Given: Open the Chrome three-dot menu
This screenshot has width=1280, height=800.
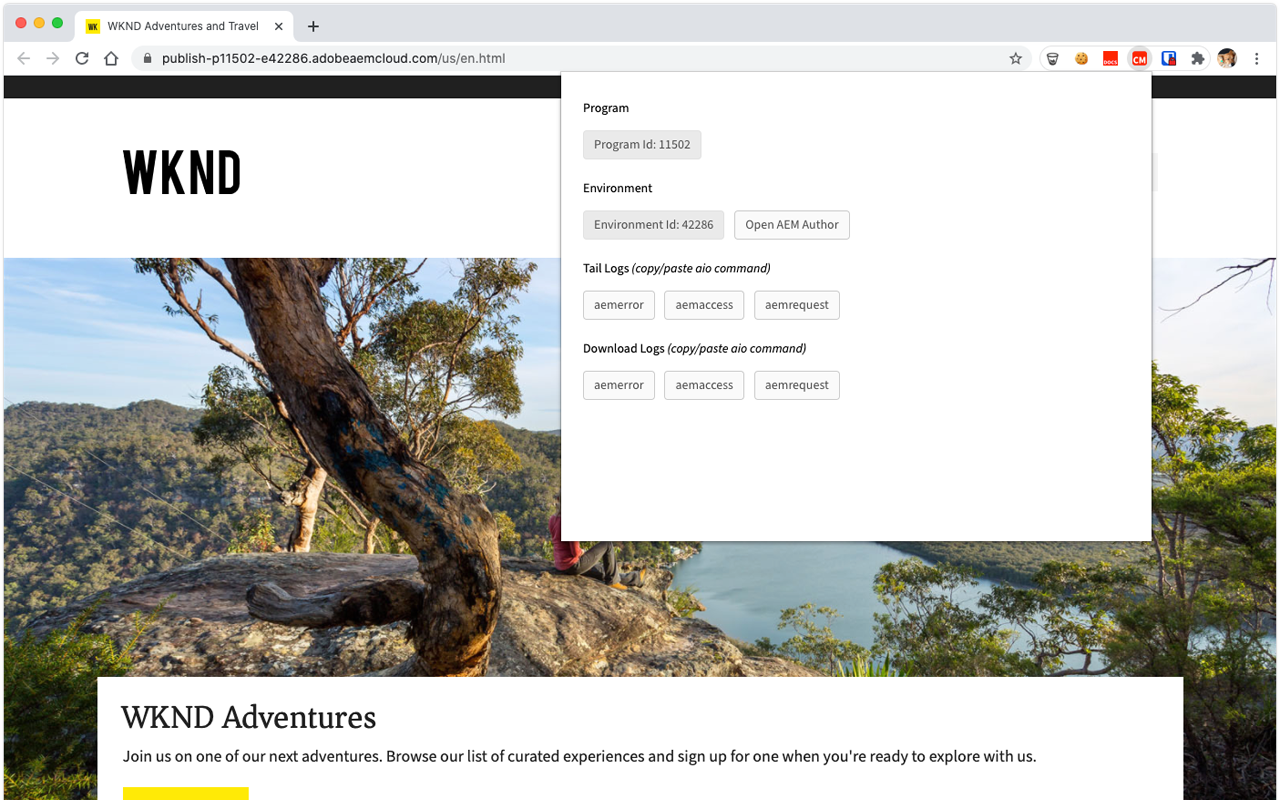Looking at the screenshot, I should 1257,59.
